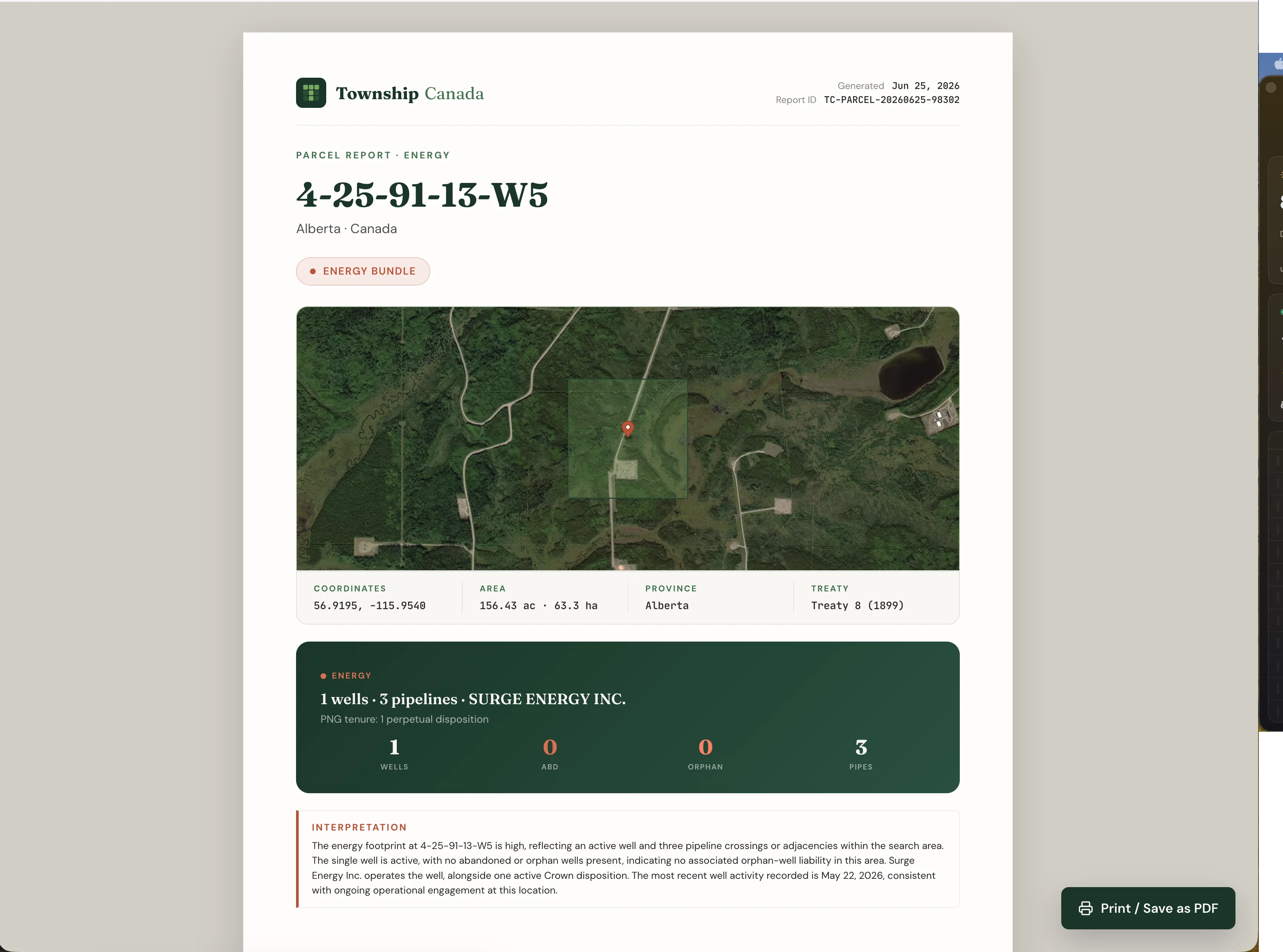1283x952 pixels.
Task: Click the Treaty 8 (1899) value
Action: click(857, 606)
